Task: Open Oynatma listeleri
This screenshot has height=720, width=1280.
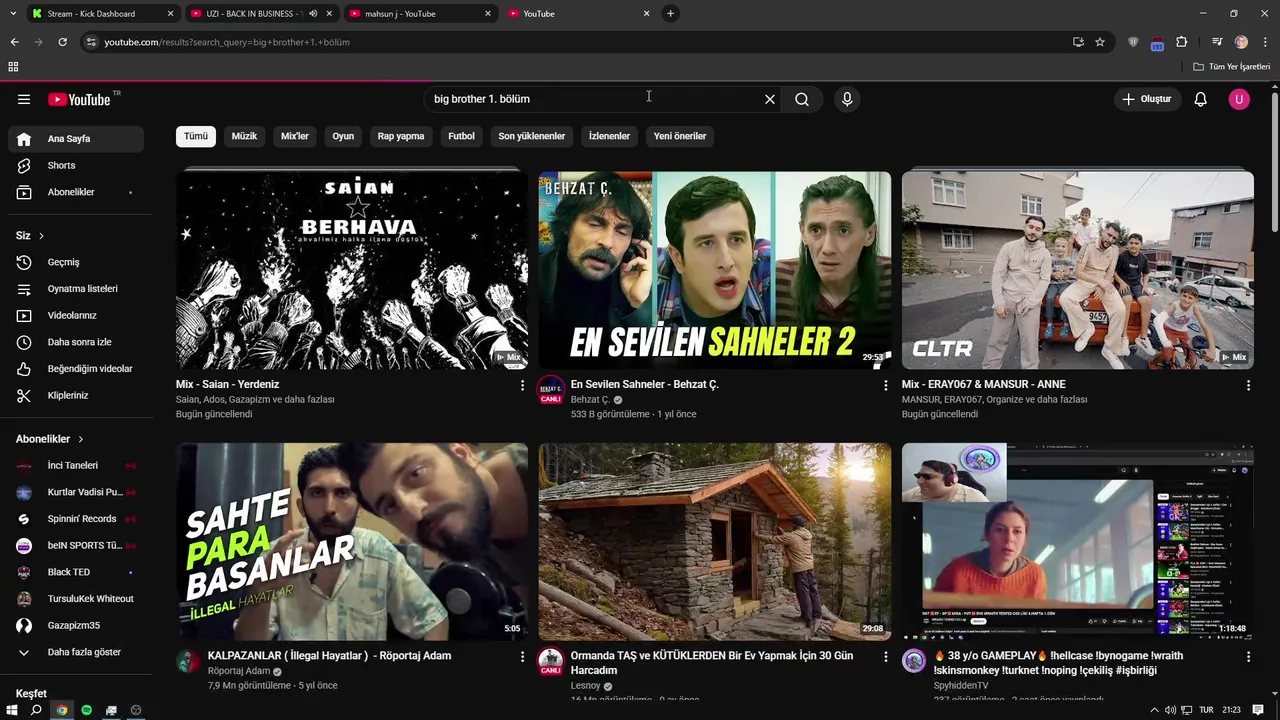Action: pyautogui.click(x=76, y=289)
